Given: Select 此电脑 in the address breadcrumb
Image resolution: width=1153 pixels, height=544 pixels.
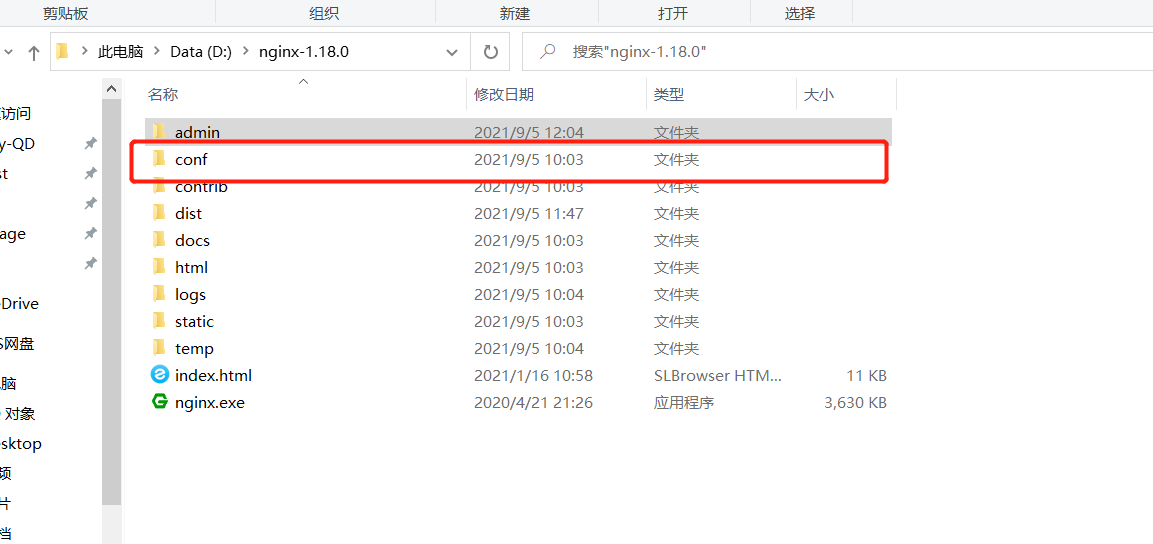Looking at the screenshot, I should (121, 52).
